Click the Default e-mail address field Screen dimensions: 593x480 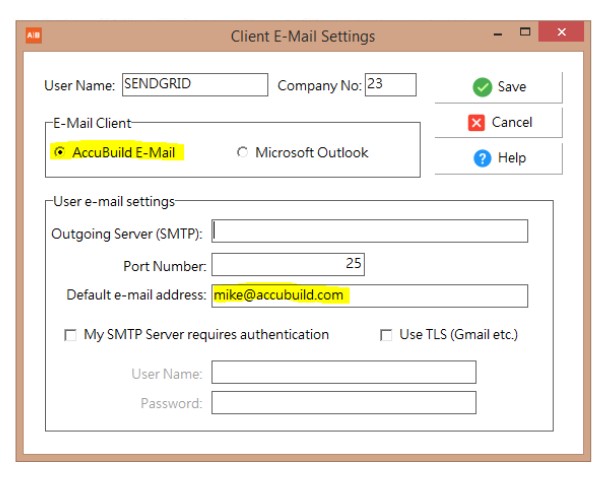[369, 296]
